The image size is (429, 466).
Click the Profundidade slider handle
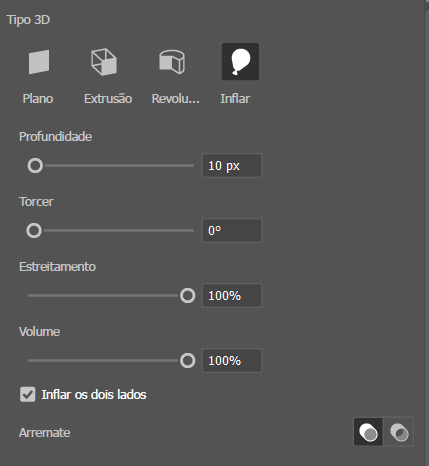pos(35,166)
